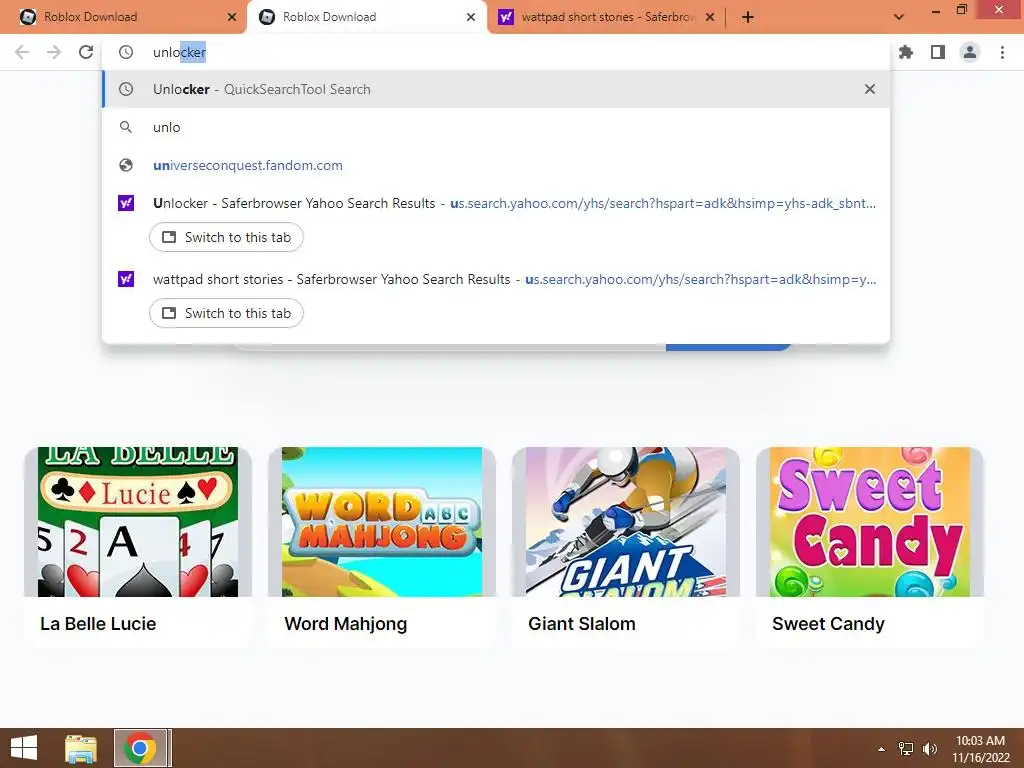The height and width of the screenshot is (768, 1024).
Task: Open the profile avatar menu
Action: (970, 52)
